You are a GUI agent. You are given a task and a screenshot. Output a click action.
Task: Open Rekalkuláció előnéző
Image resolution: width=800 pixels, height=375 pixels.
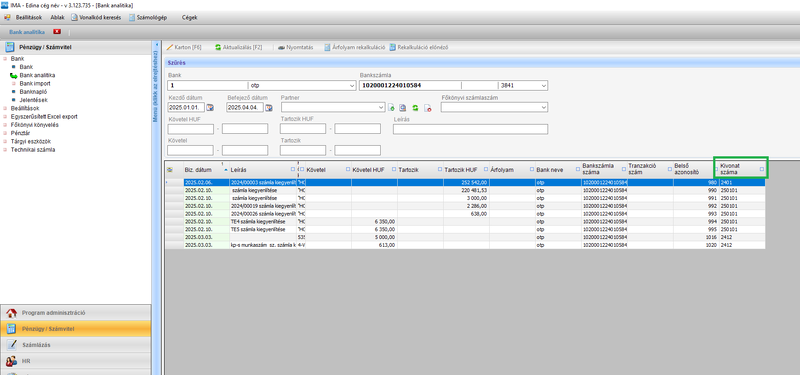click(x=418, y=47)
